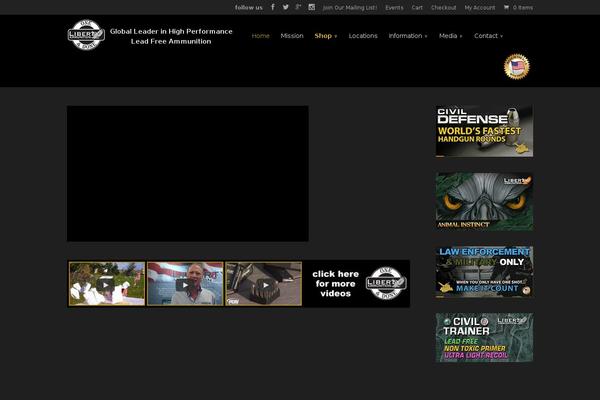Click 'click here for more videos' text

[x=336, y=284]
